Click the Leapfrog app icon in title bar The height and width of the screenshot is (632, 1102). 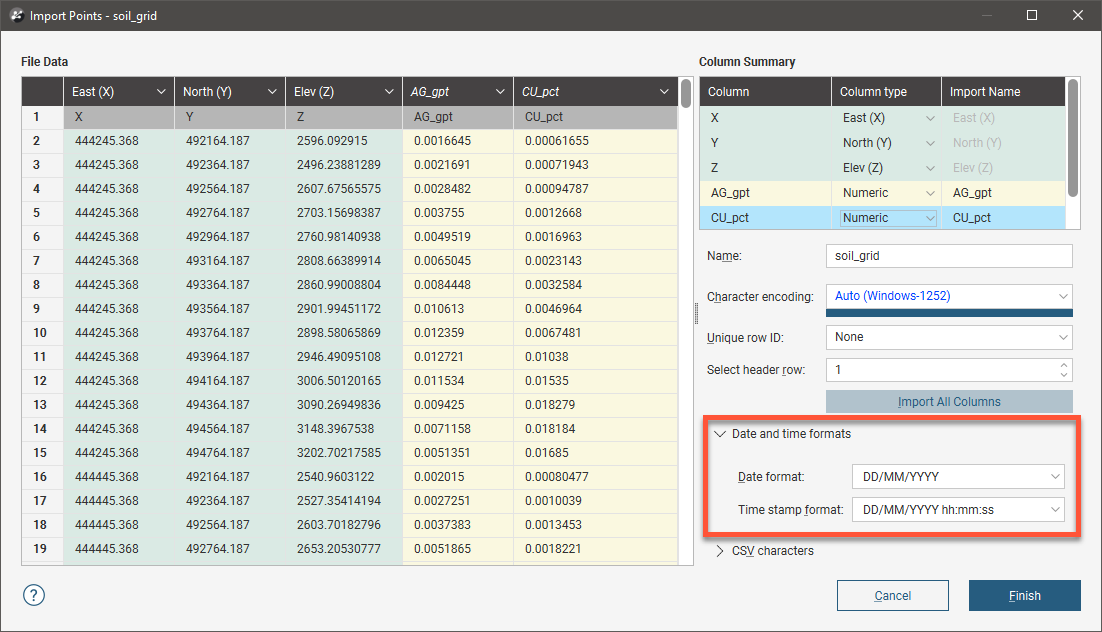click(17, 16)
